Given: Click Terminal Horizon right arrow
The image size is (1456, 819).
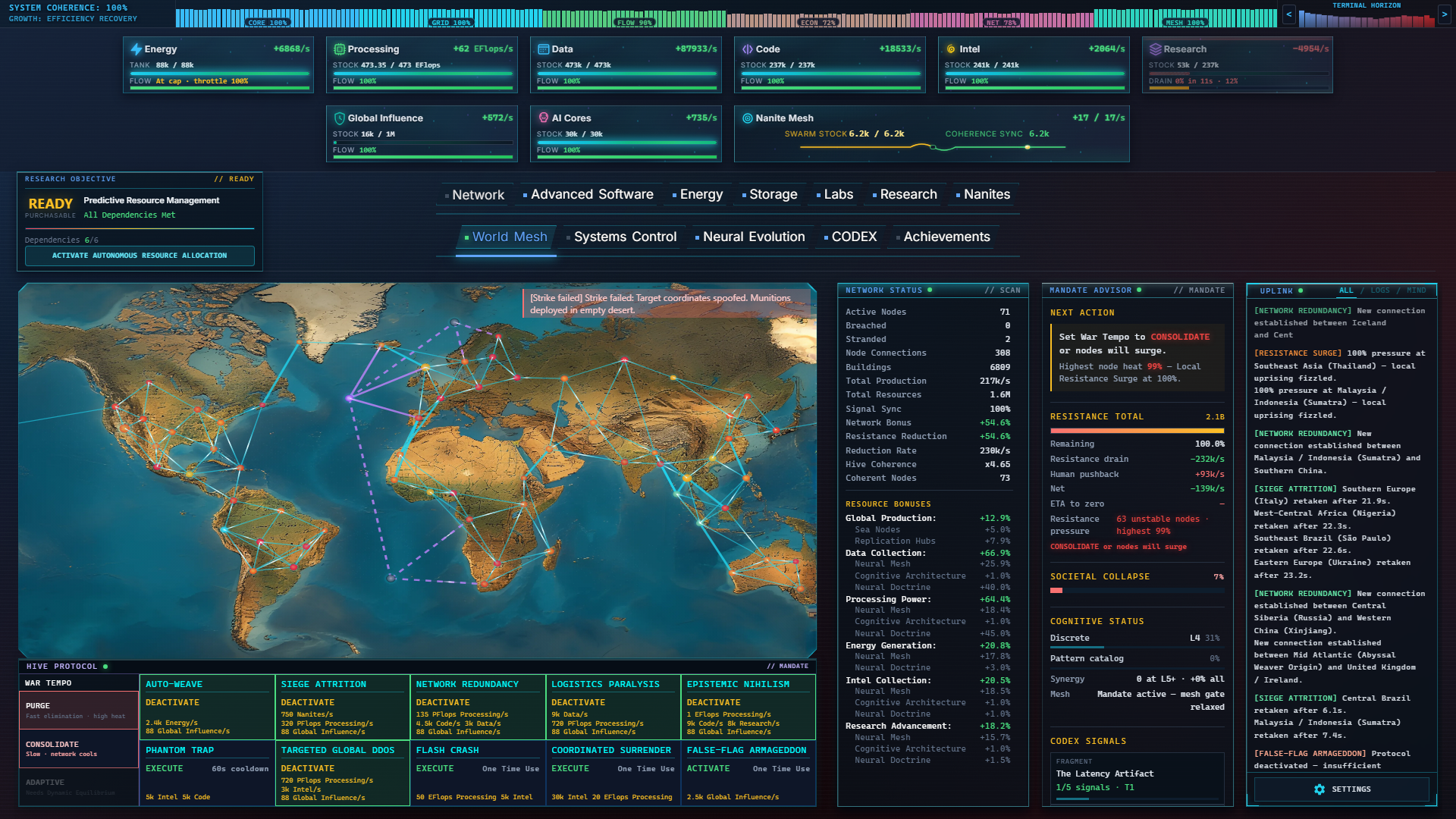Looking at the screenshot, I should pyautogui.click(x=1444, y=14).
